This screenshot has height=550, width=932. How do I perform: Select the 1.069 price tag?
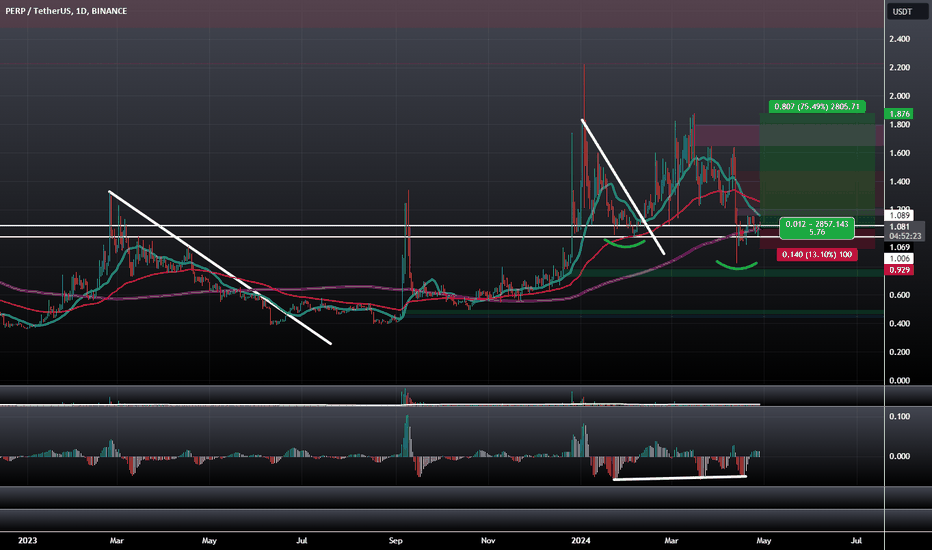point(899,247)
